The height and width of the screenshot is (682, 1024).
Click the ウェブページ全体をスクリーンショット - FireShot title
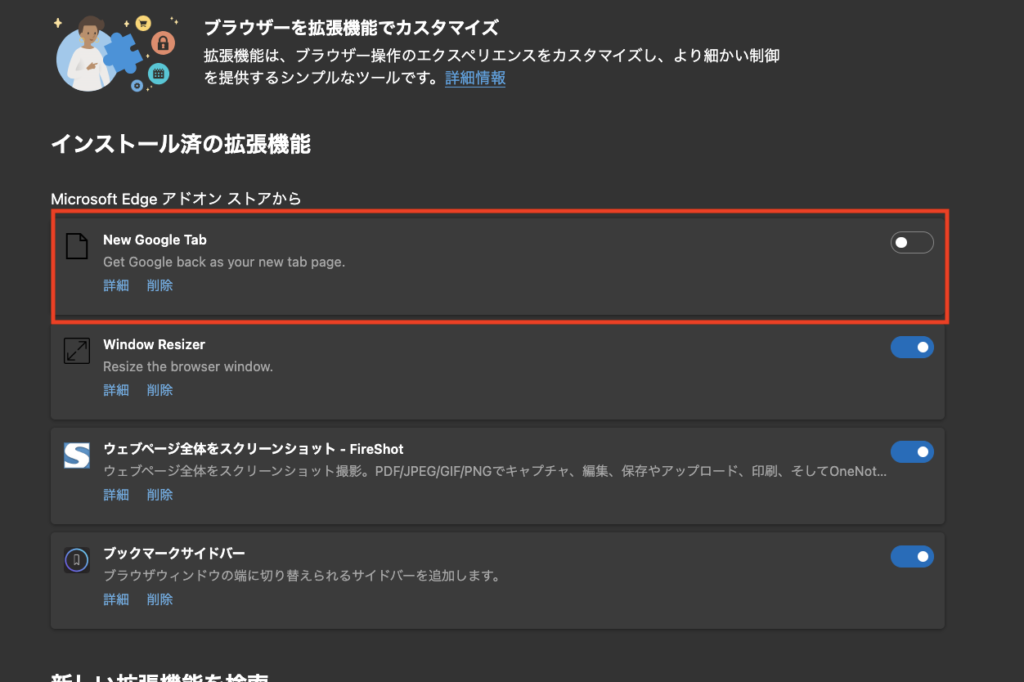253,449
